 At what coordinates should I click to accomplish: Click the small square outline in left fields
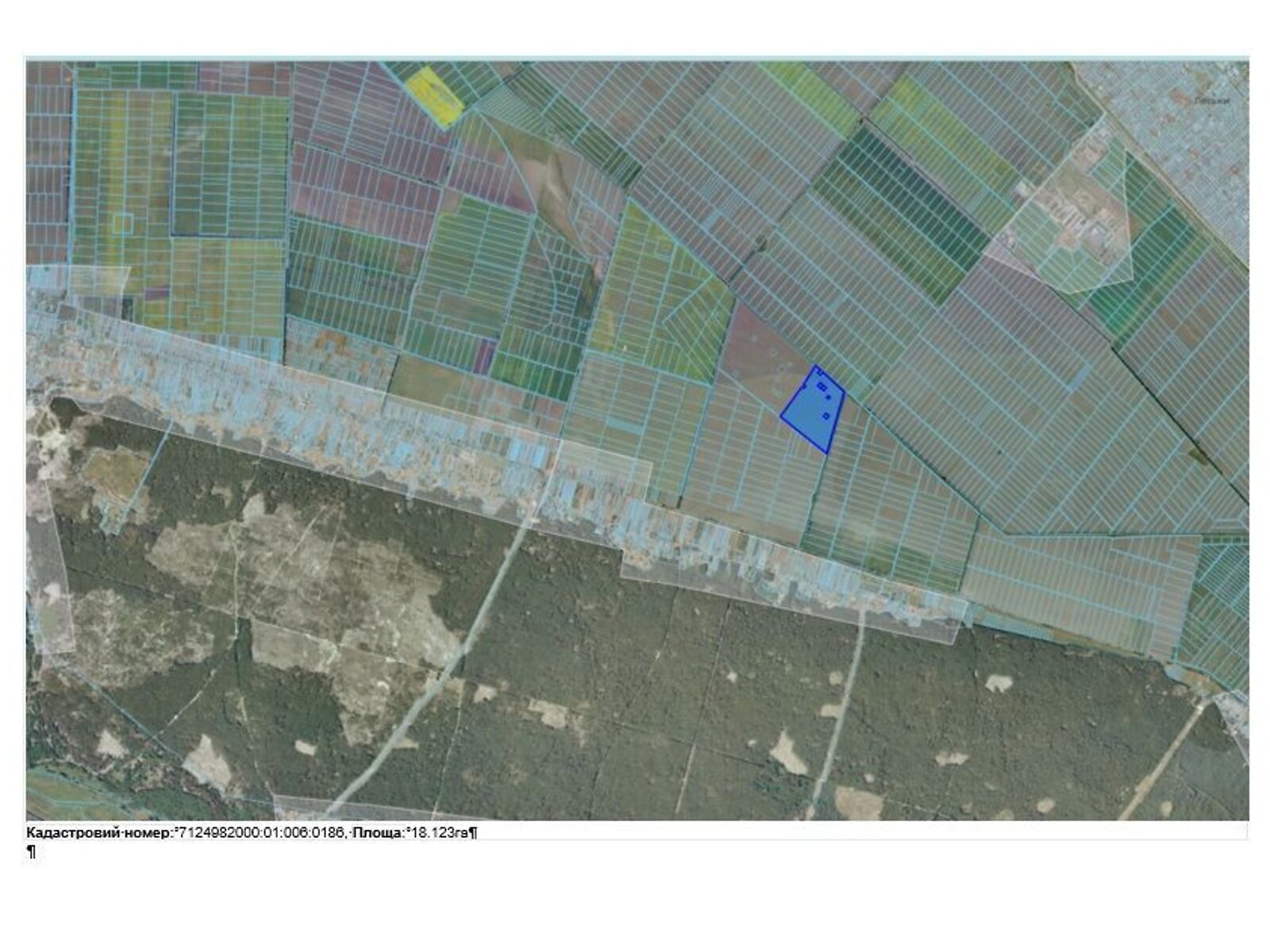121,223
